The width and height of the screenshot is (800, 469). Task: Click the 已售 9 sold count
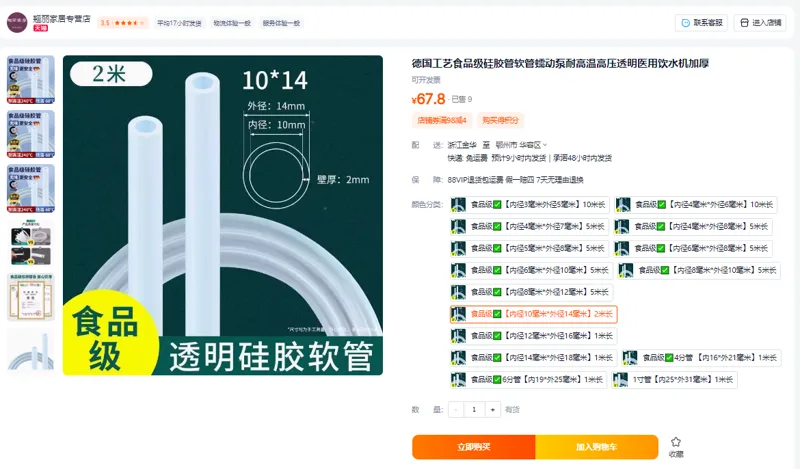462,99
